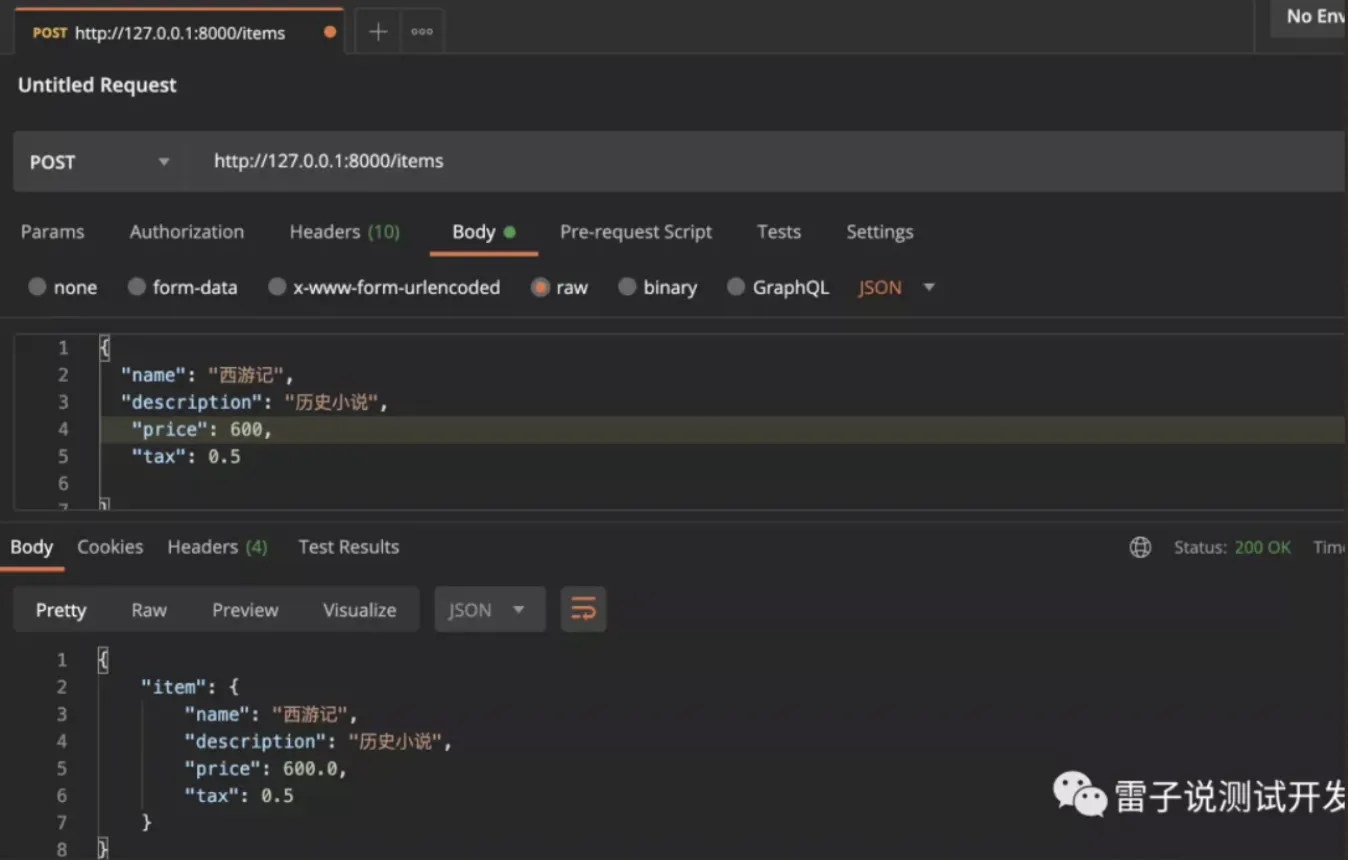Open the response Cookies tab
This screenshot has height=860, width=1348.
click(x=110, y=547)
